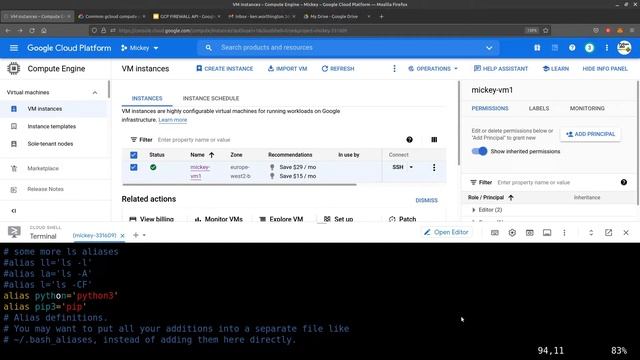The height and width of the screenshot is (360, 640).
Task: Click CREATE INSTANCE button
Action: point(224,69)
